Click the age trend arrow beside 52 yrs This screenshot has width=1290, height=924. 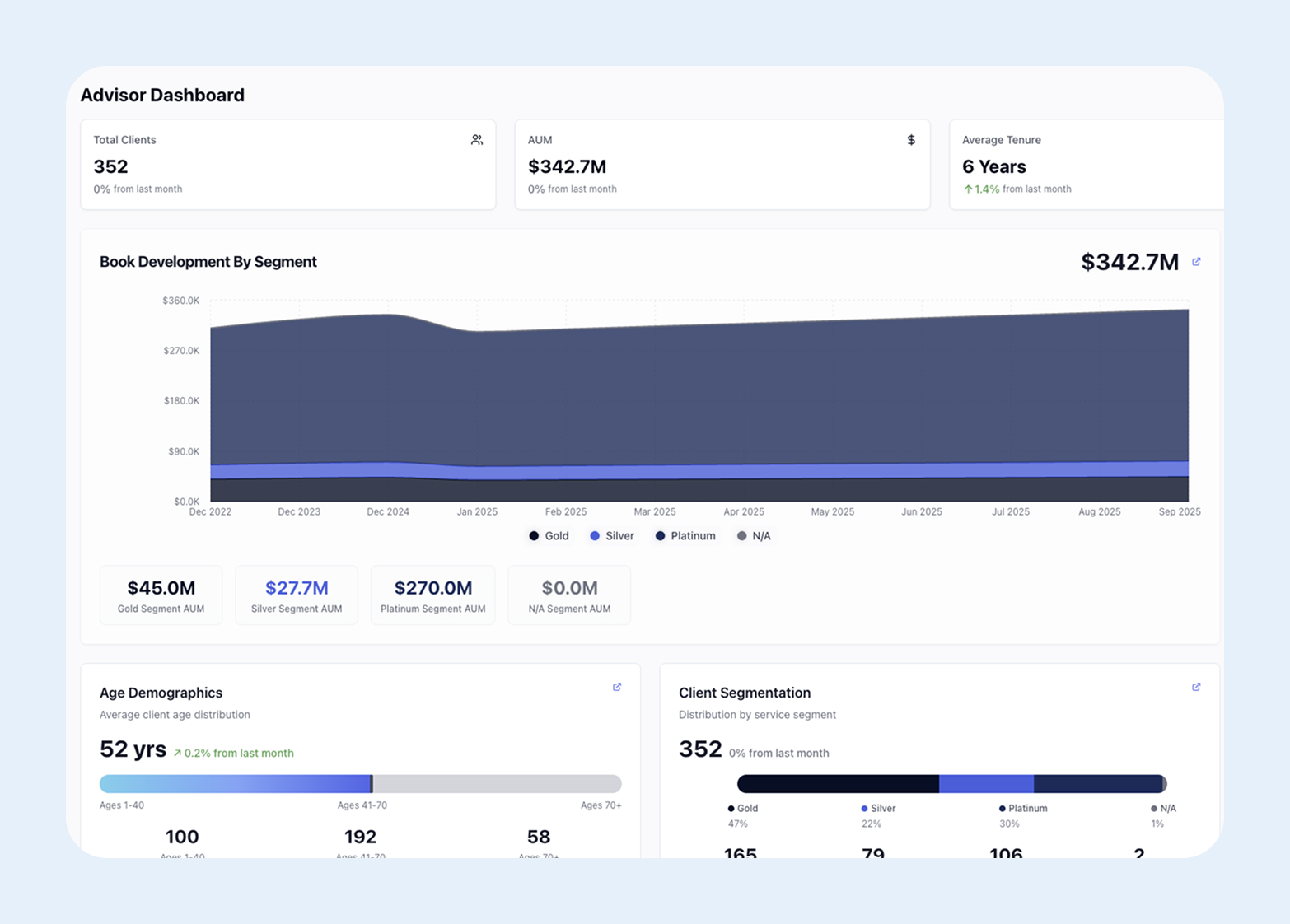tap(177, 753)
